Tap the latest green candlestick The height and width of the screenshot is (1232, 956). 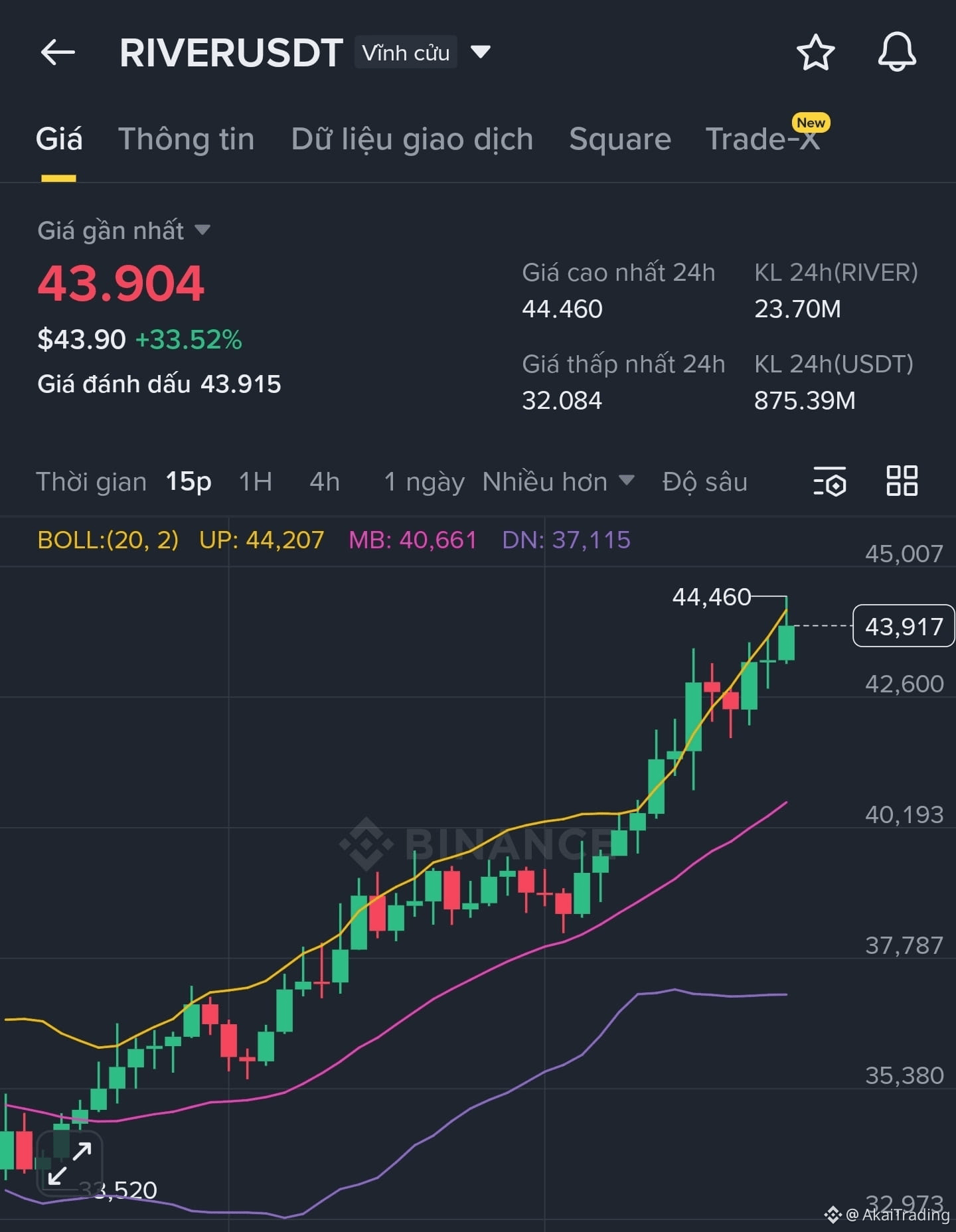click(x=786, y=642)
